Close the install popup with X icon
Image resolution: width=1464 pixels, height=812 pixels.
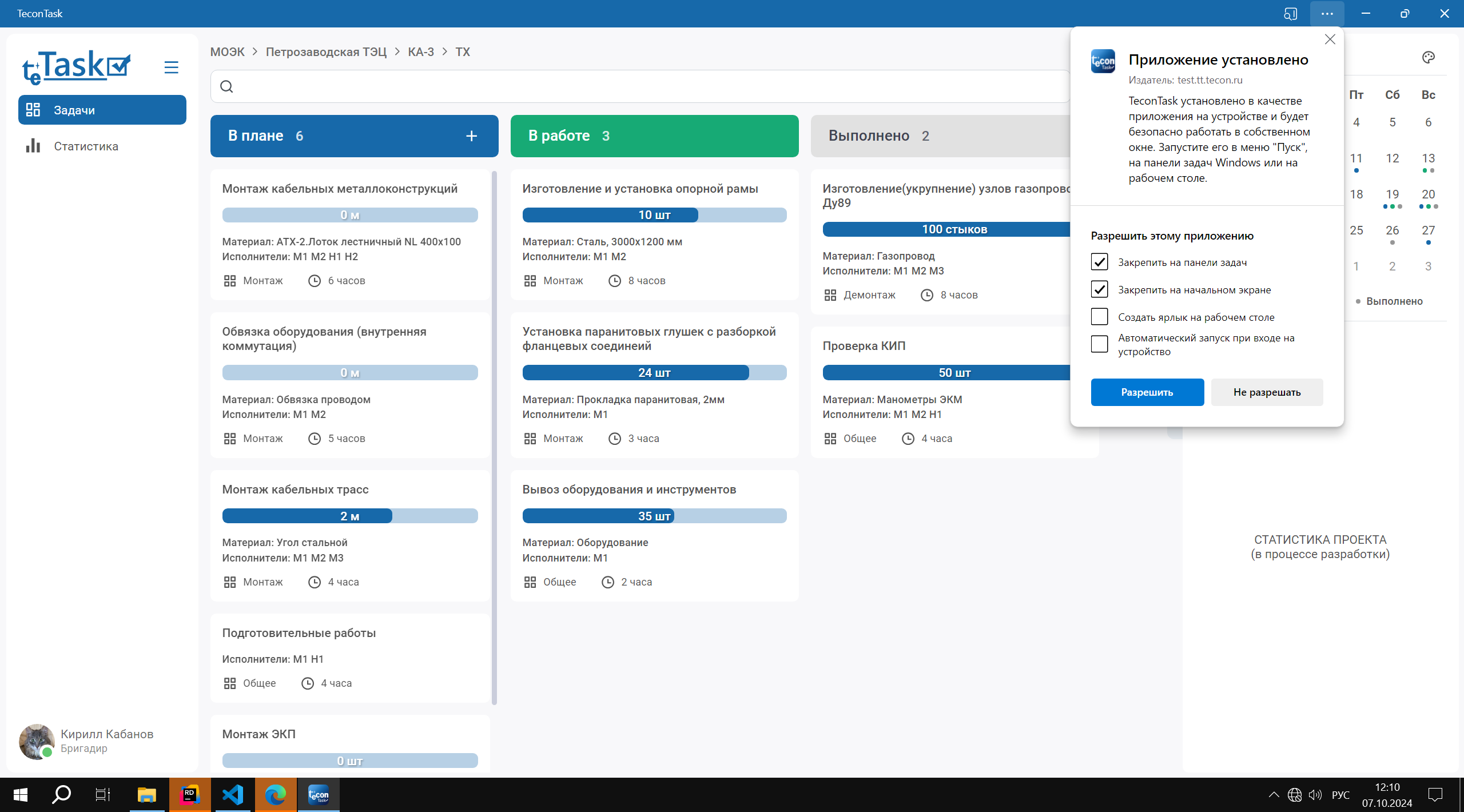click(x=1330, y=39)
